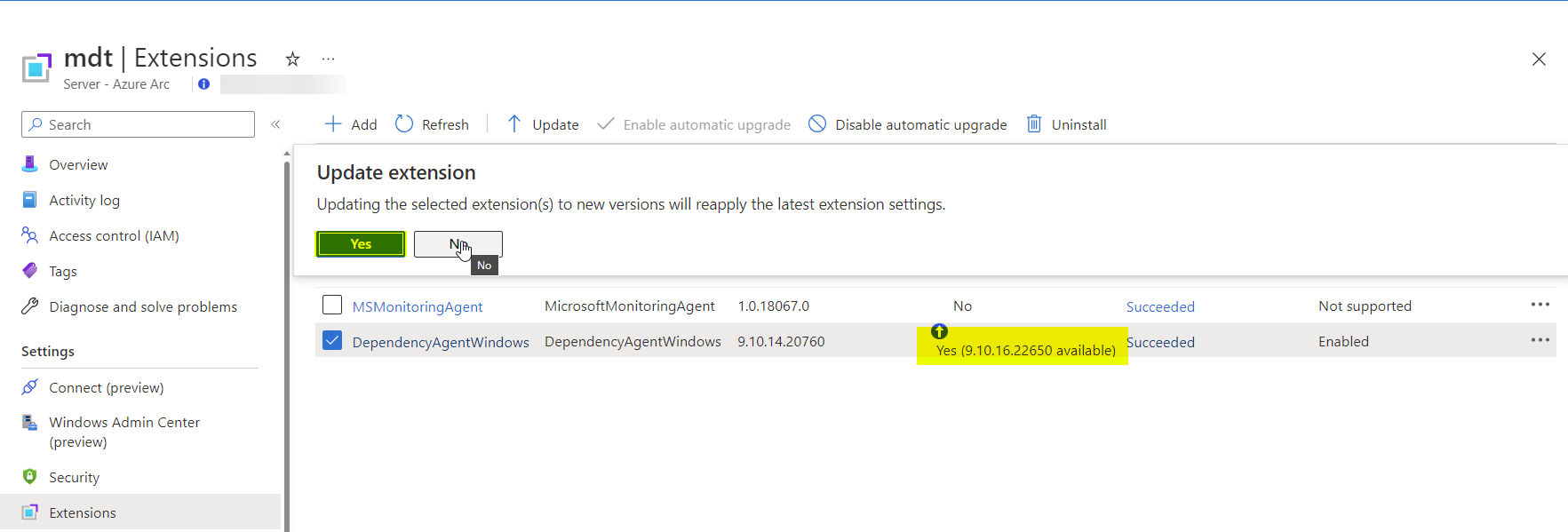The height and width of the screenshot is (532, 1568).
Task: Click the Search box in the sidebar
Action: (x=138, y=124)
